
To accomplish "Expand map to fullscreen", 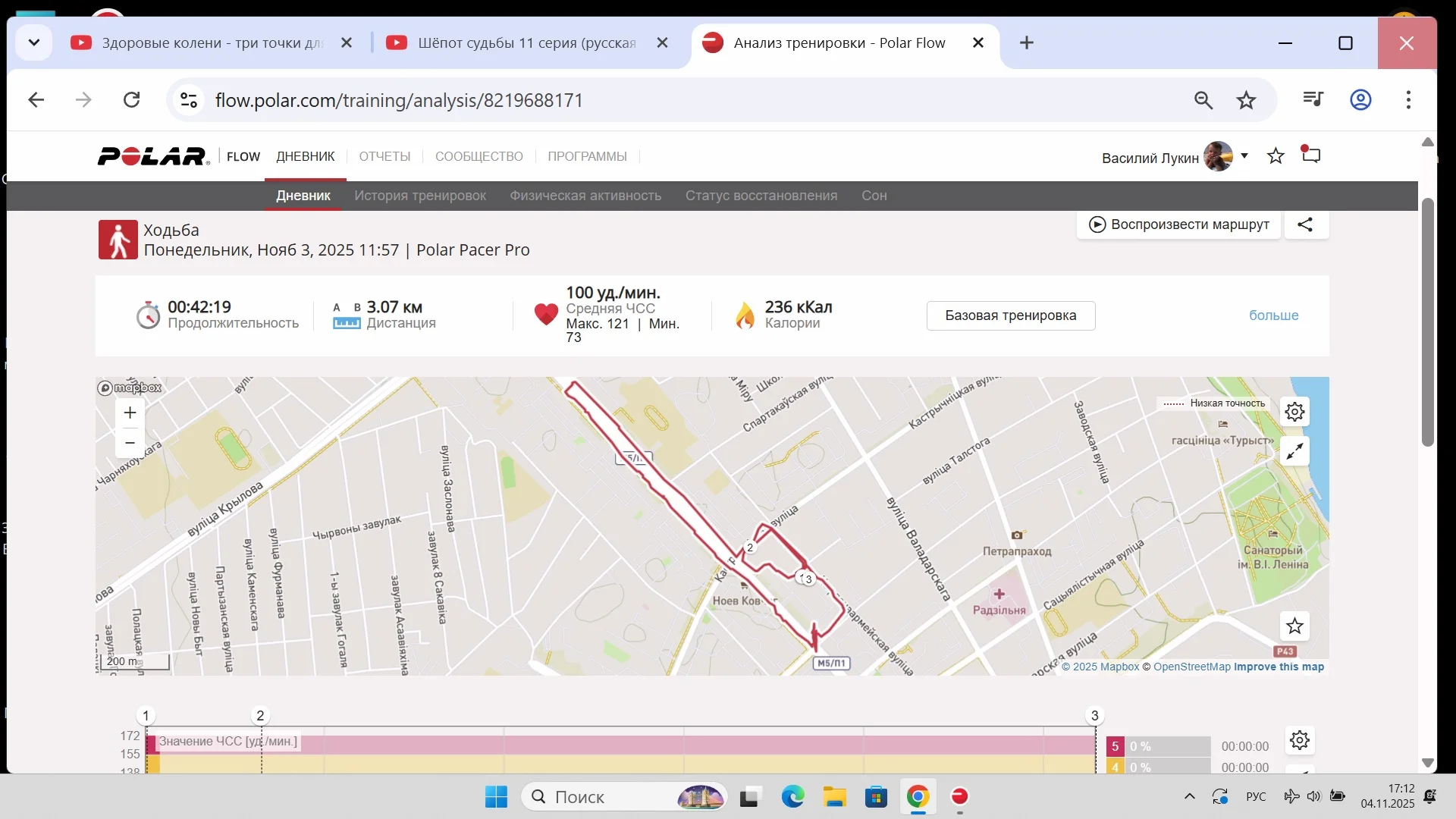I will [x=1294, y=451].
